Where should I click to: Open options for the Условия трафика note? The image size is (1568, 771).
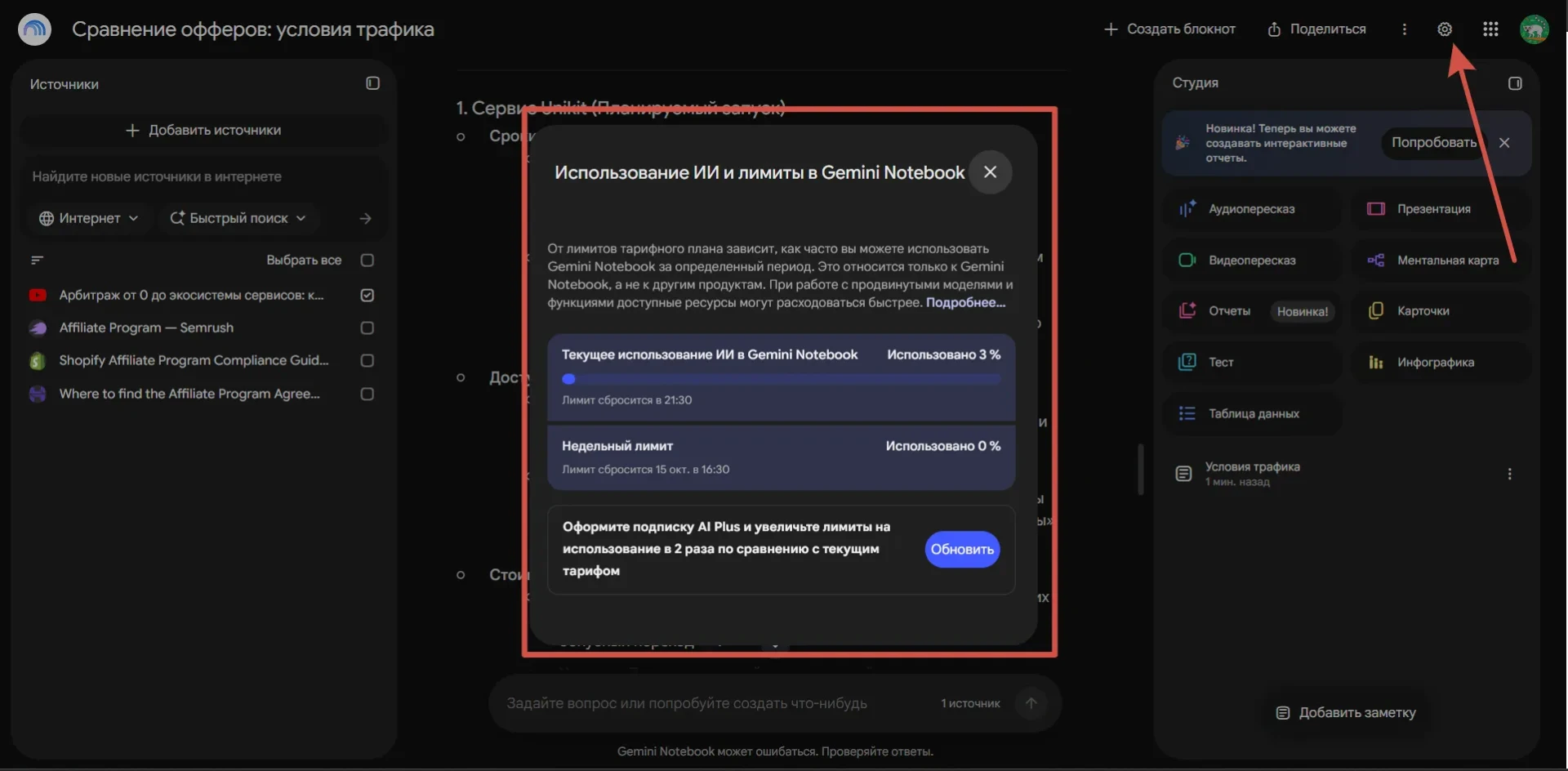pyautogui.click(x=1509, y=474)
